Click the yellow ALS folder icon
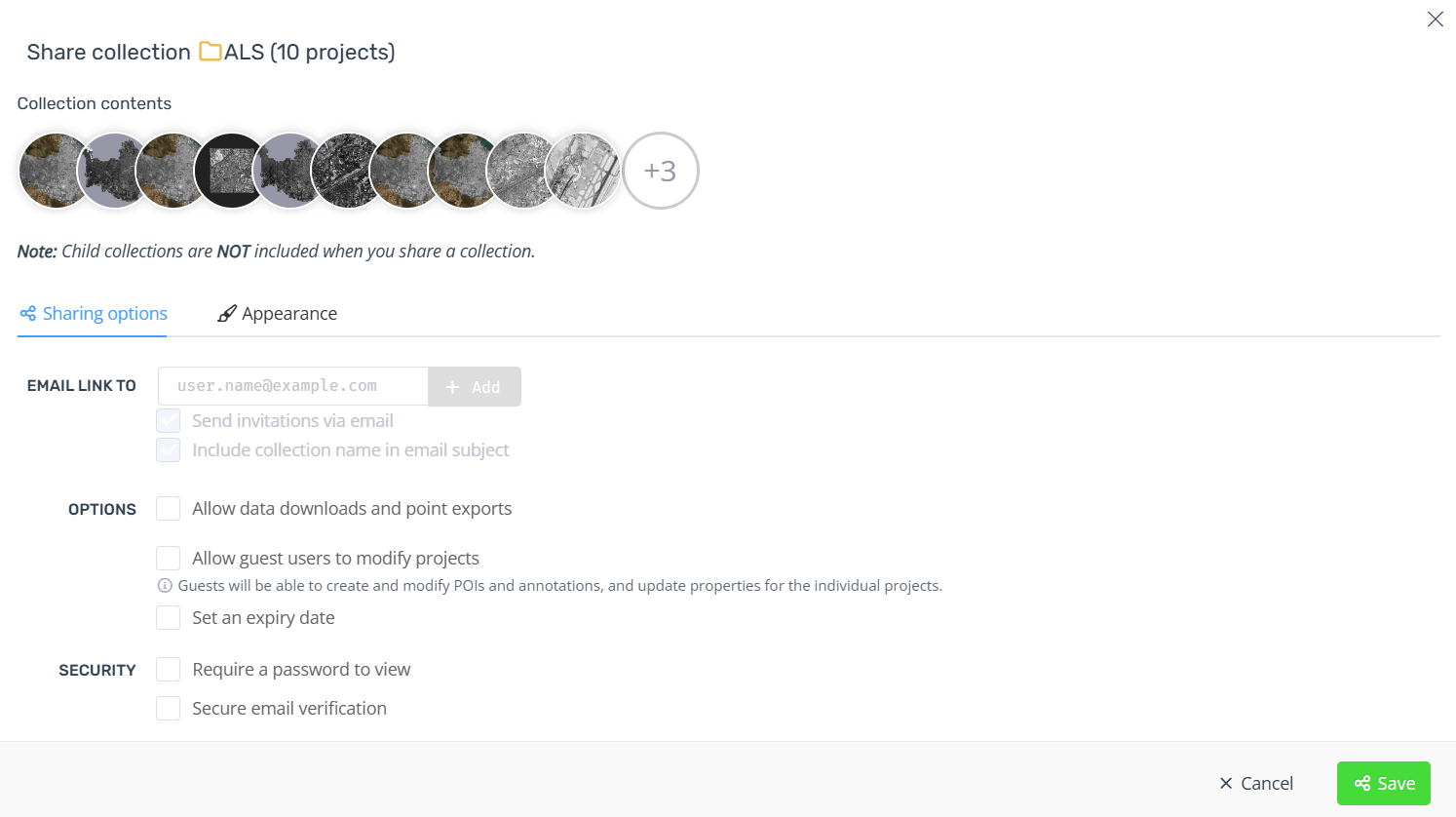 [x=211, y=52]
